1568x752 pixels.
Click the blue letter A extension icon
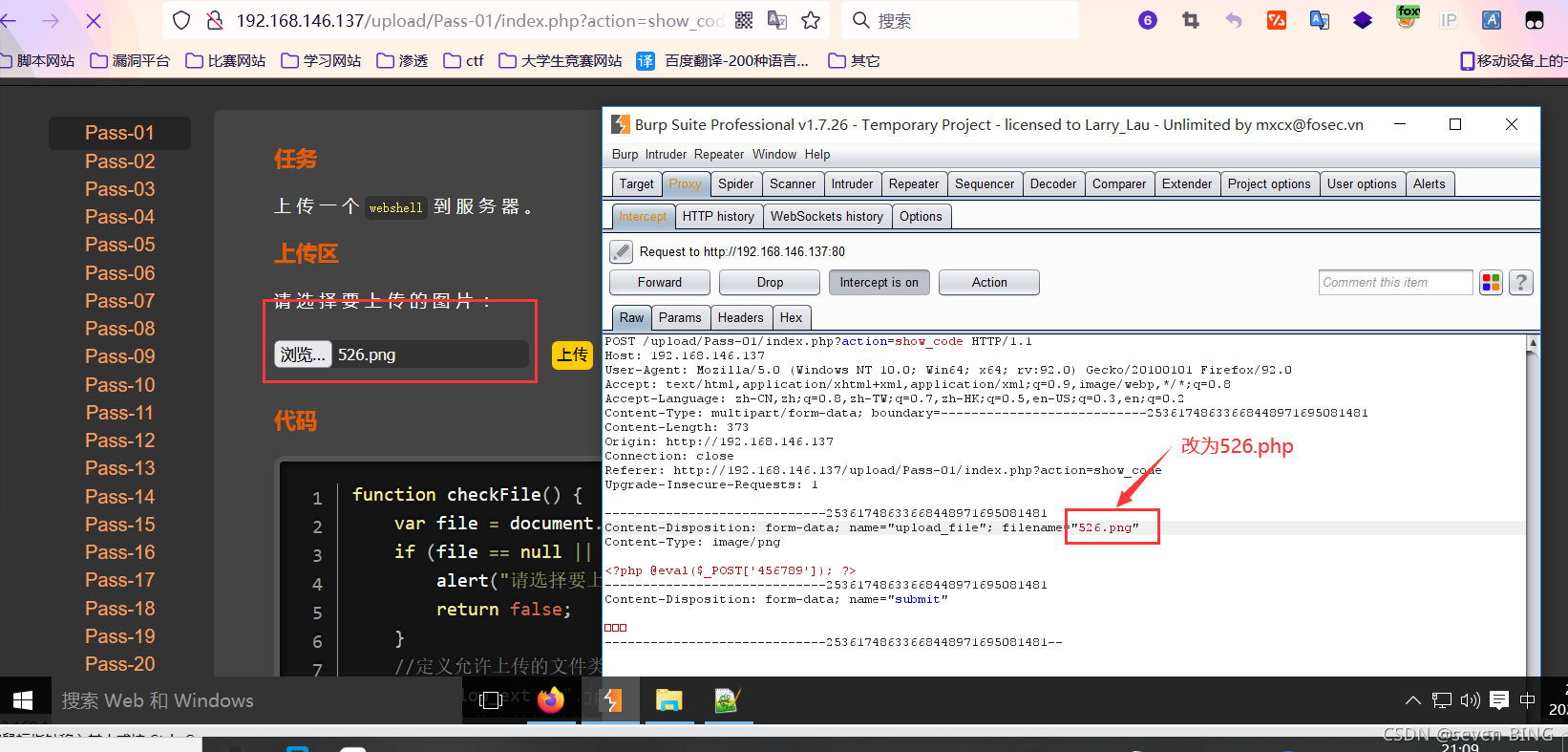click(x=1492, y=20)
